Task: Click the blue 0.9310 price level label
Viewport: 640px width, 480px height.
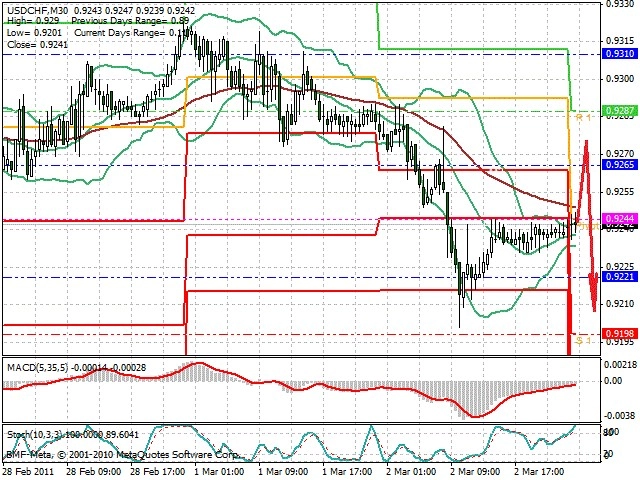Action: point(620,53)
